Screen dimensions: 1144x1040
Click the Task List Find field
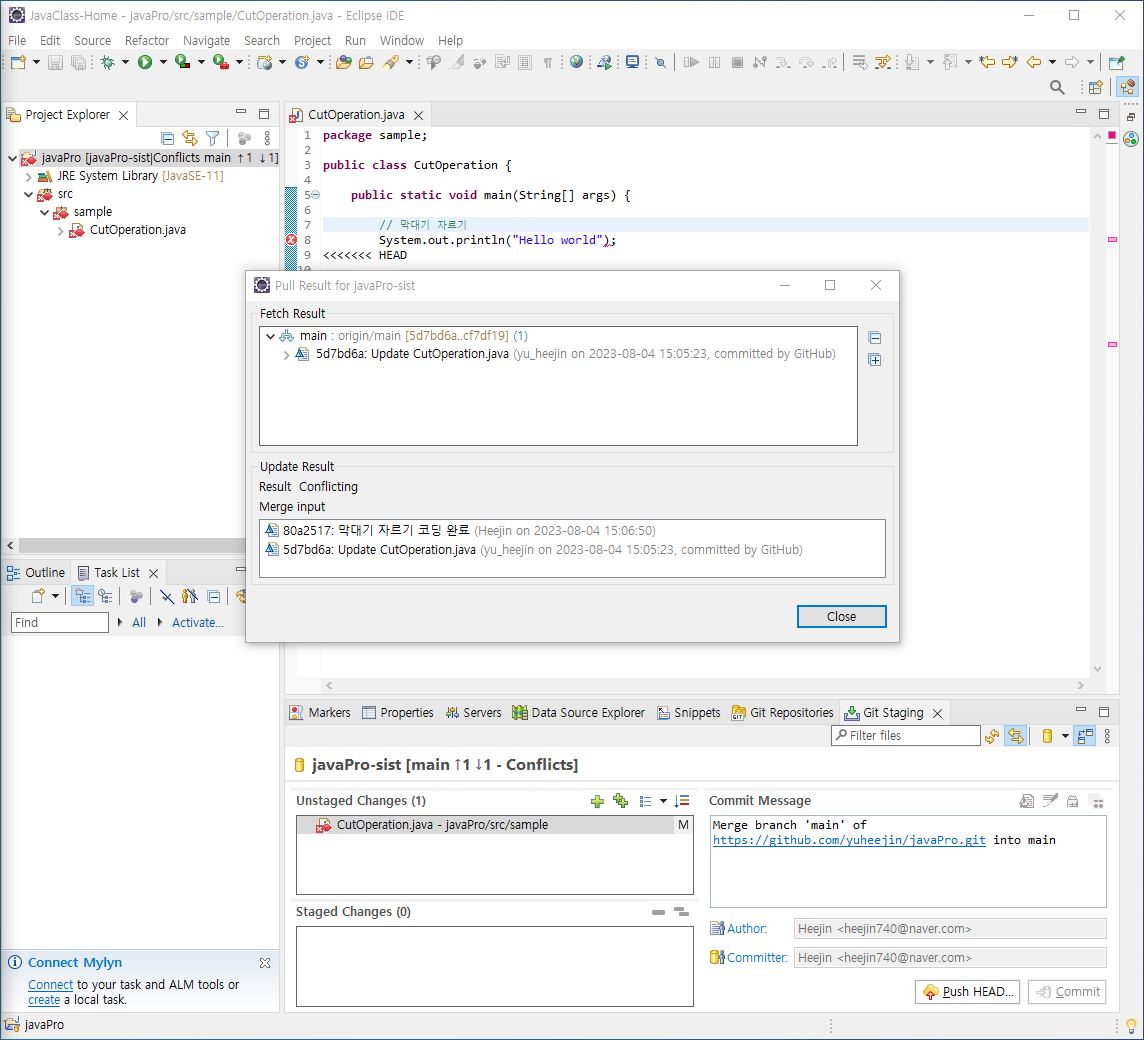[60, 623]
